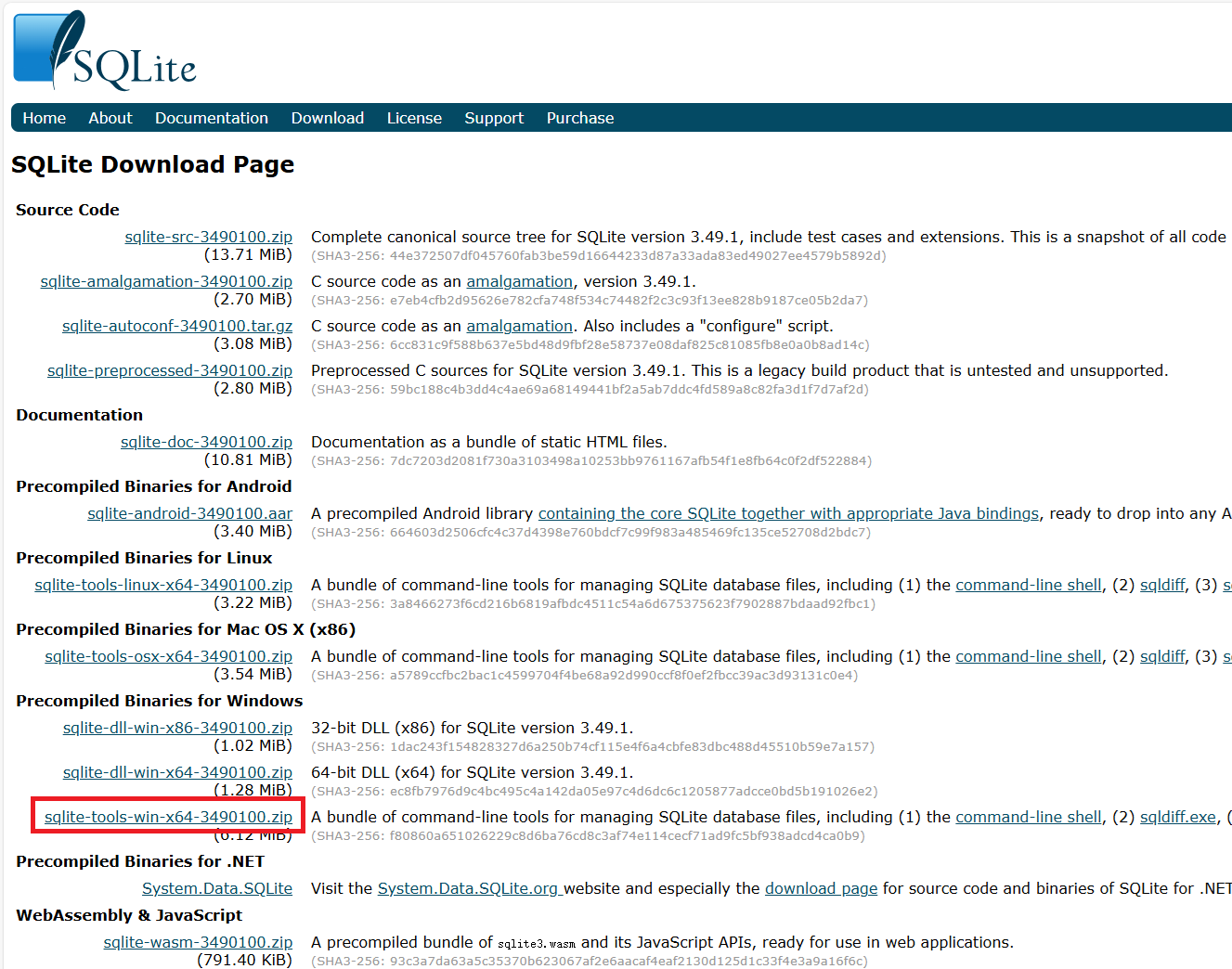Download sqlite-android-3490100.aar library

pyautogui.click(x=190, y=513)
